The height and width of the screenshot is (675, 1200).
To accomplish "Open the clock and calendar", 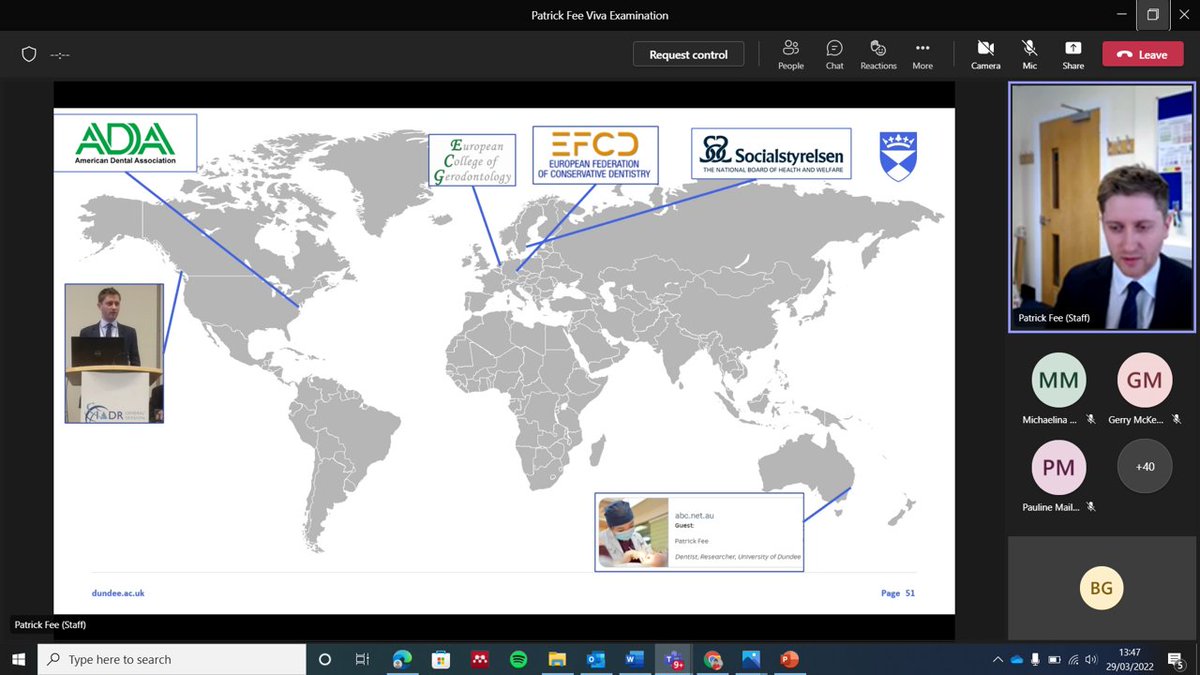I will coord(1132,659).
